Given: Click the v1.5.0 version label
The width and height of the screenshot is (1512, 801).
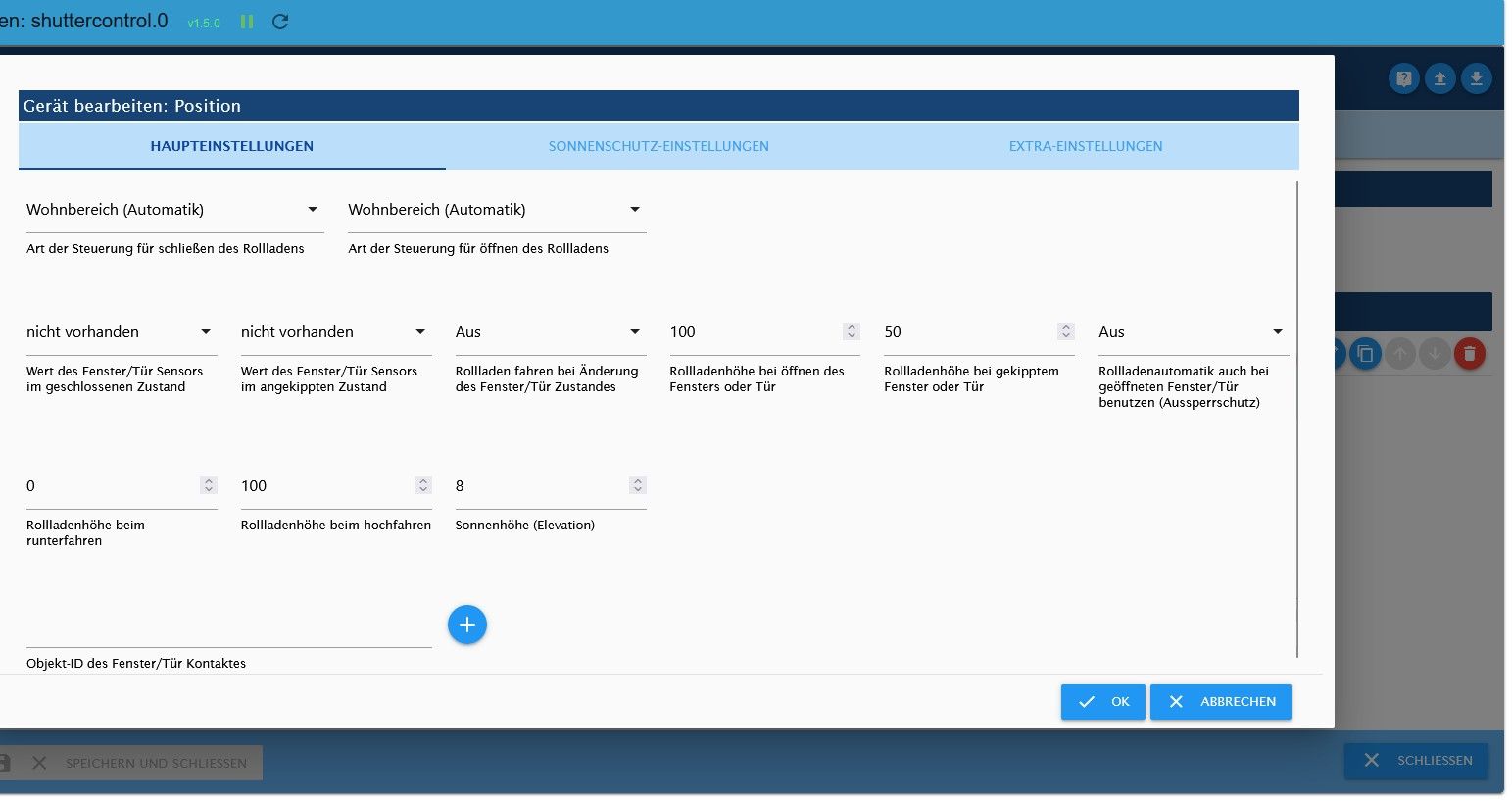Looking at the screenshot, I should click(204, 23).
